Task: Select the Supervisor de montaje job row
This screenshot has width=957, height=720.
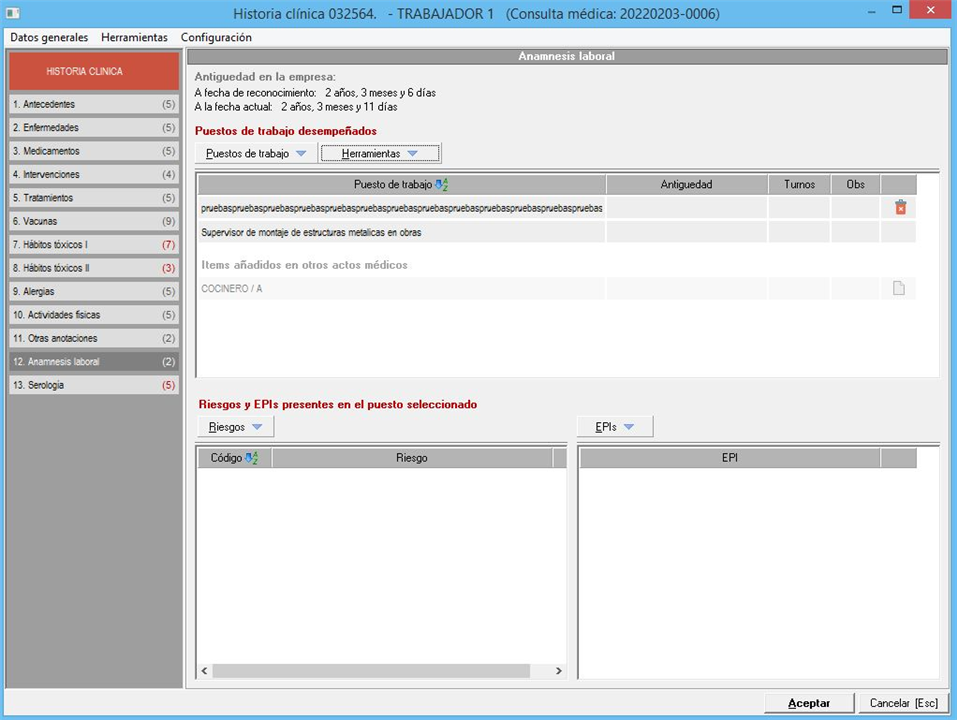Action: point(400,233)
